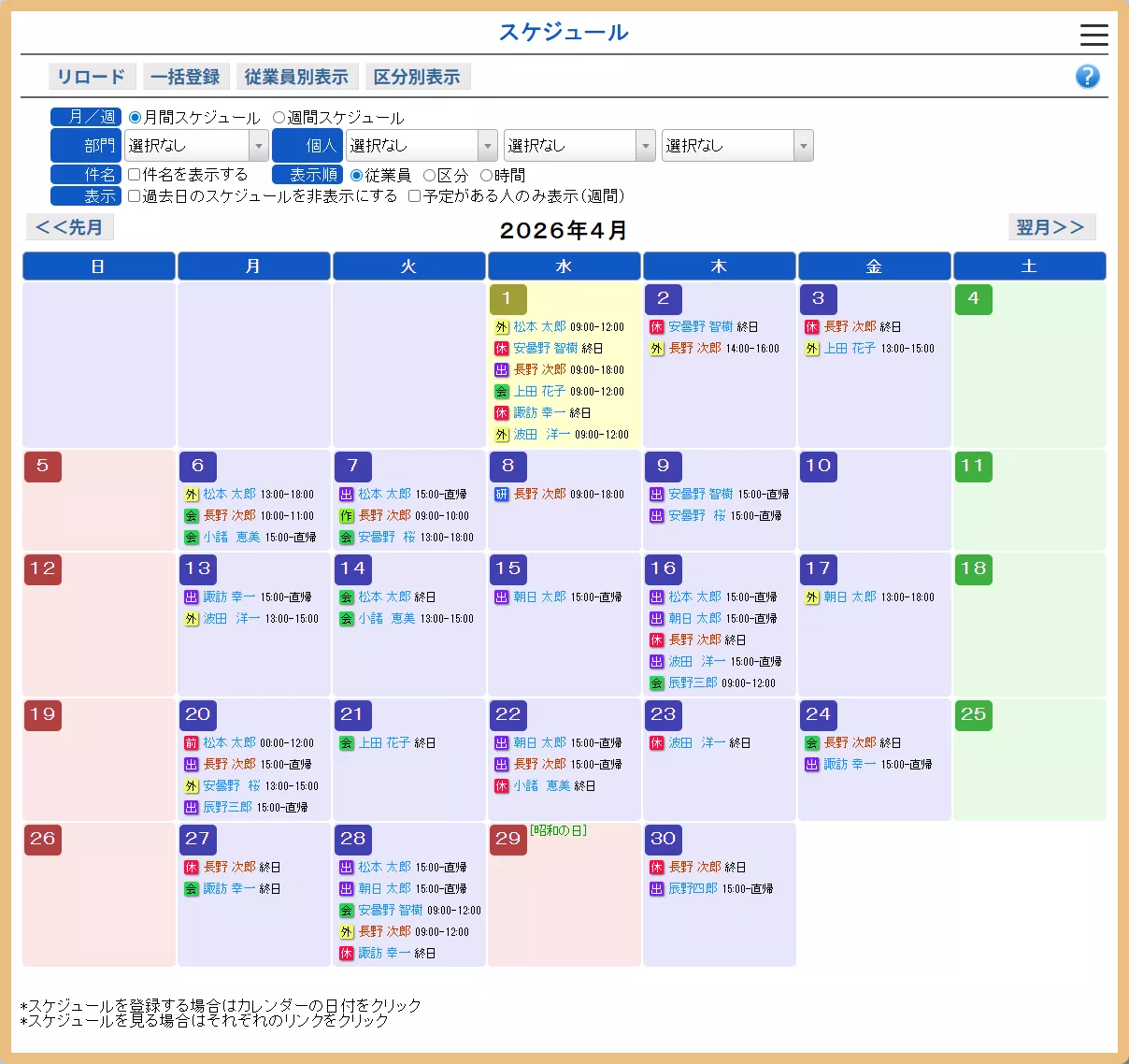Open the hamburger menu icon

point(1093,36)
